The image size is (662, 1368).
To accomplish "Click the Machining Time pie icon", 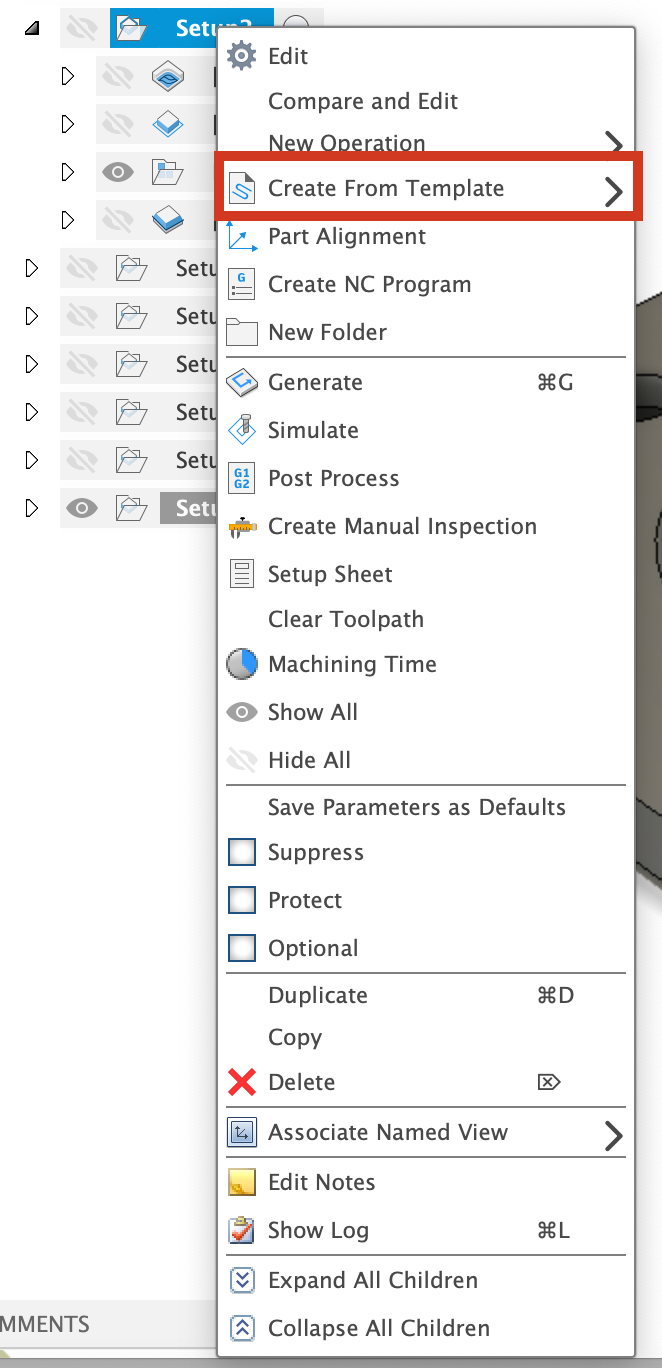I will pos(241,664).
